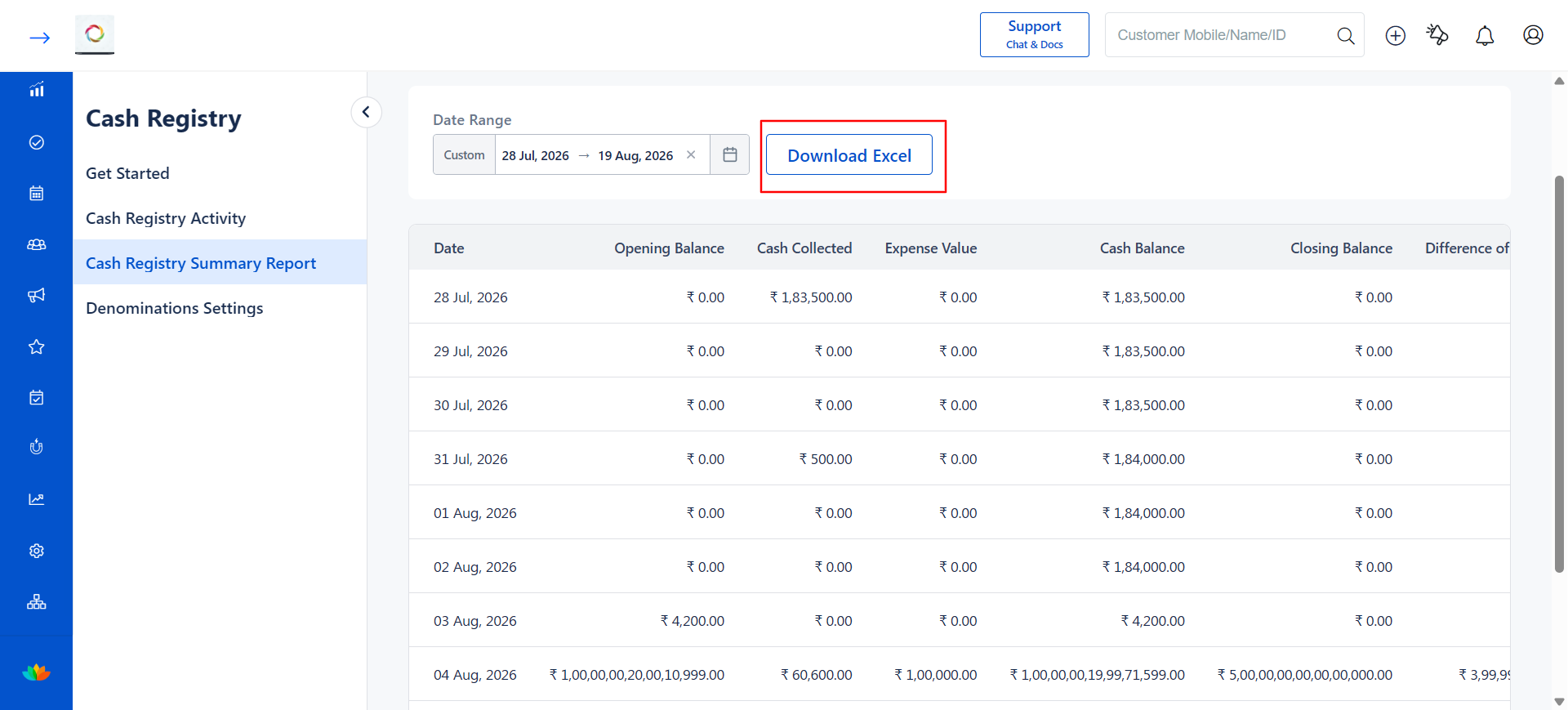Click the 04 Aug, 2026 row date

(x=475, y=675)
